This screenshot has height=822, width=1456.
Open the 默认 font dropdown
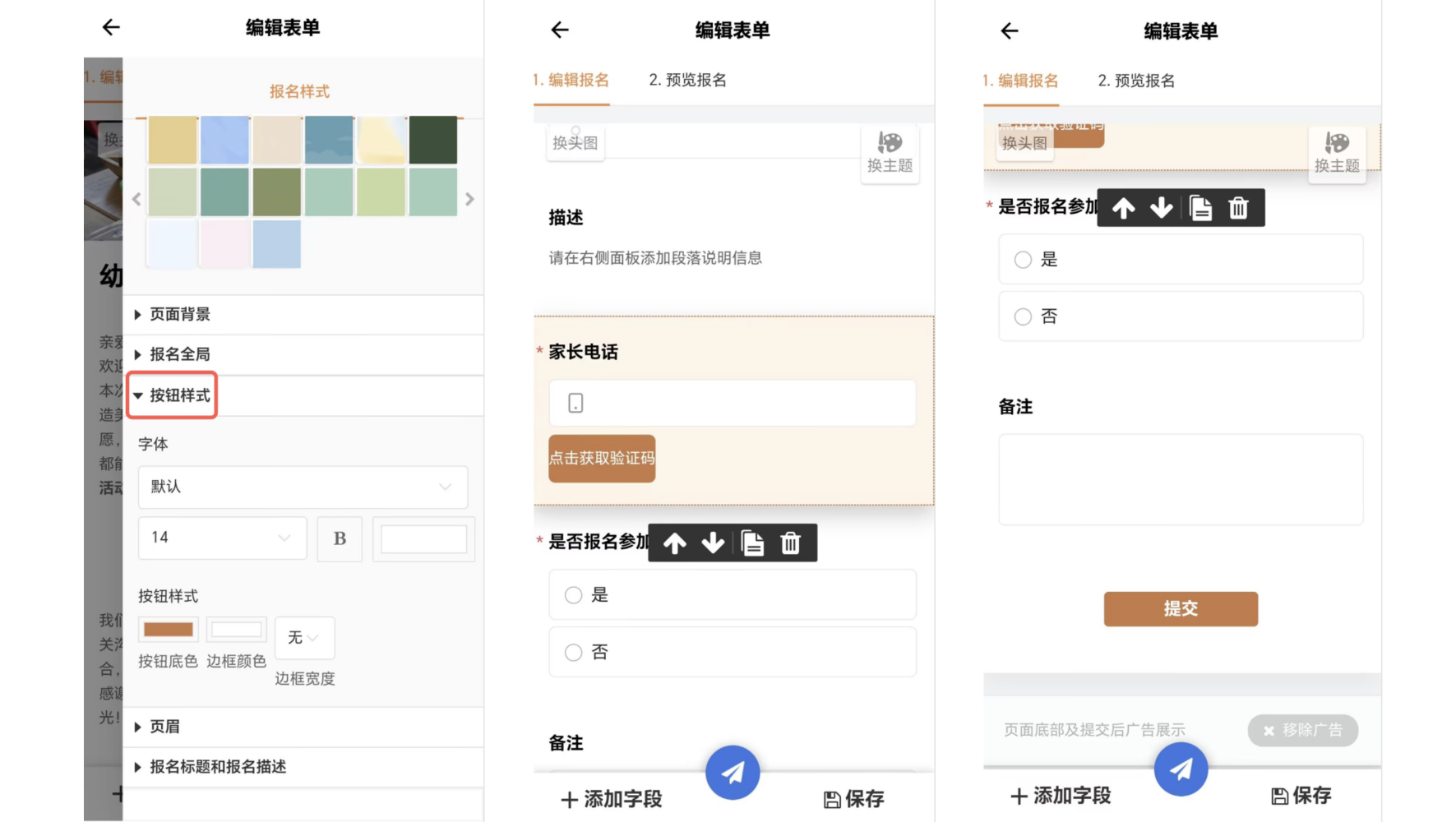[303, 487]
